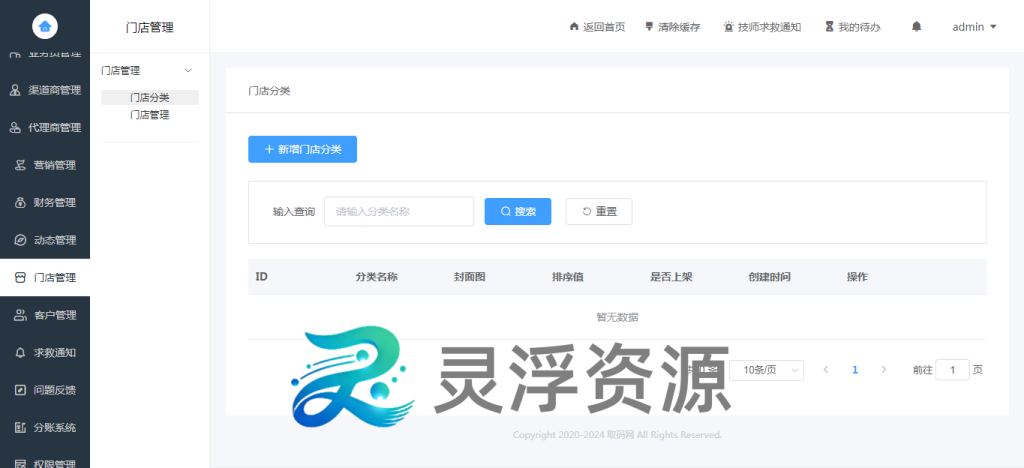Focus the 请输入分类名称 input field
Image resolution: width=1024 pixels, height=468 pixels.
(x=399, y=211)
